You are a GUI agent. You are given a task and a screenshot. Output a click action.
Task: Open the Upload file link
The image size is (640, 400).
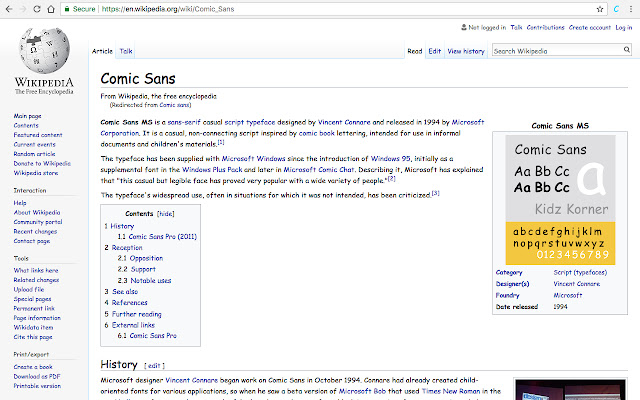(29, 289)
